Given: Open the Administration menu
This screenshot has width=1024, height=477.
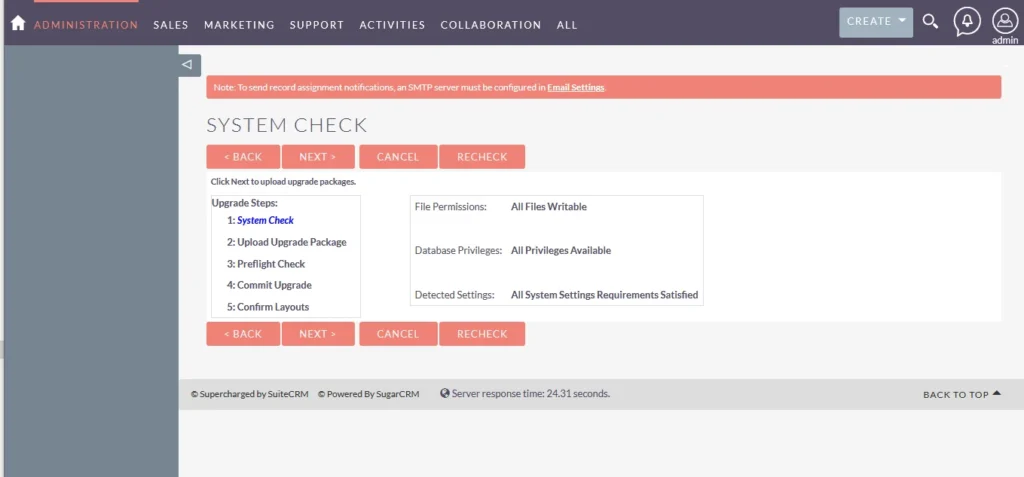Looking at the screenshot, I should click(x=86, y=25).
